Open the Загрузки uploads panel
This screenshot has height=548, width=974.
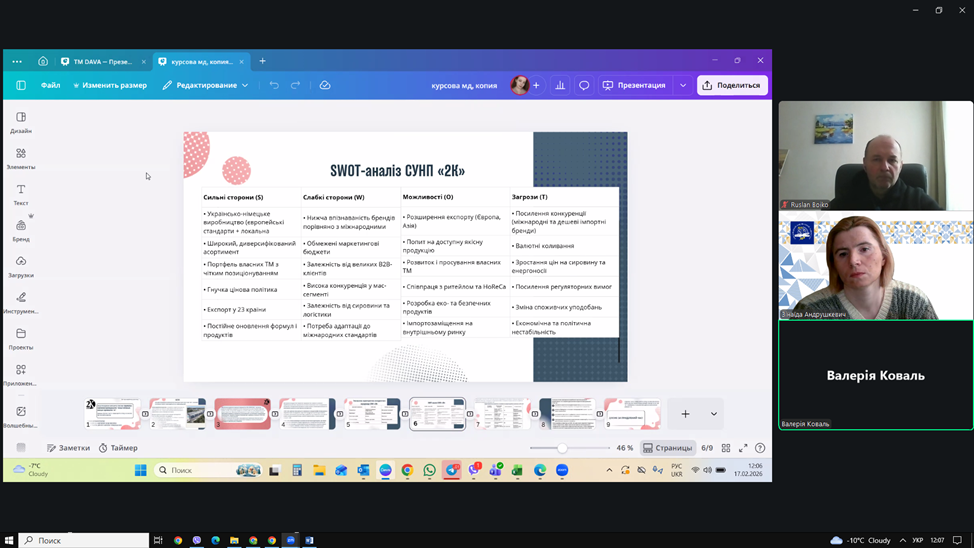21,266
